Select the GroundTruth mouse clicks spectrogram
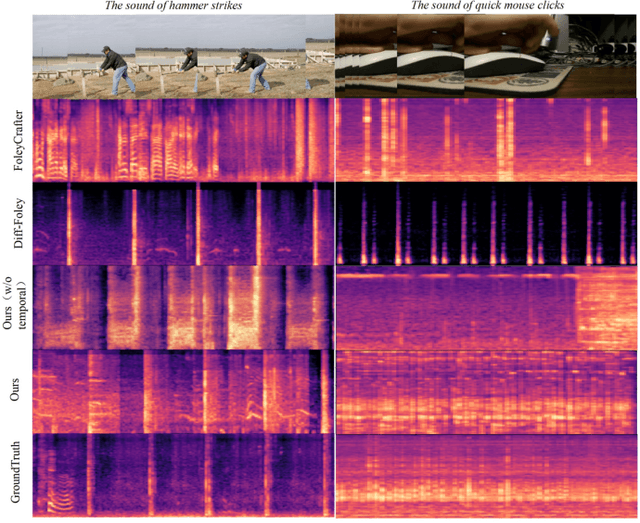 click(485, 474)
